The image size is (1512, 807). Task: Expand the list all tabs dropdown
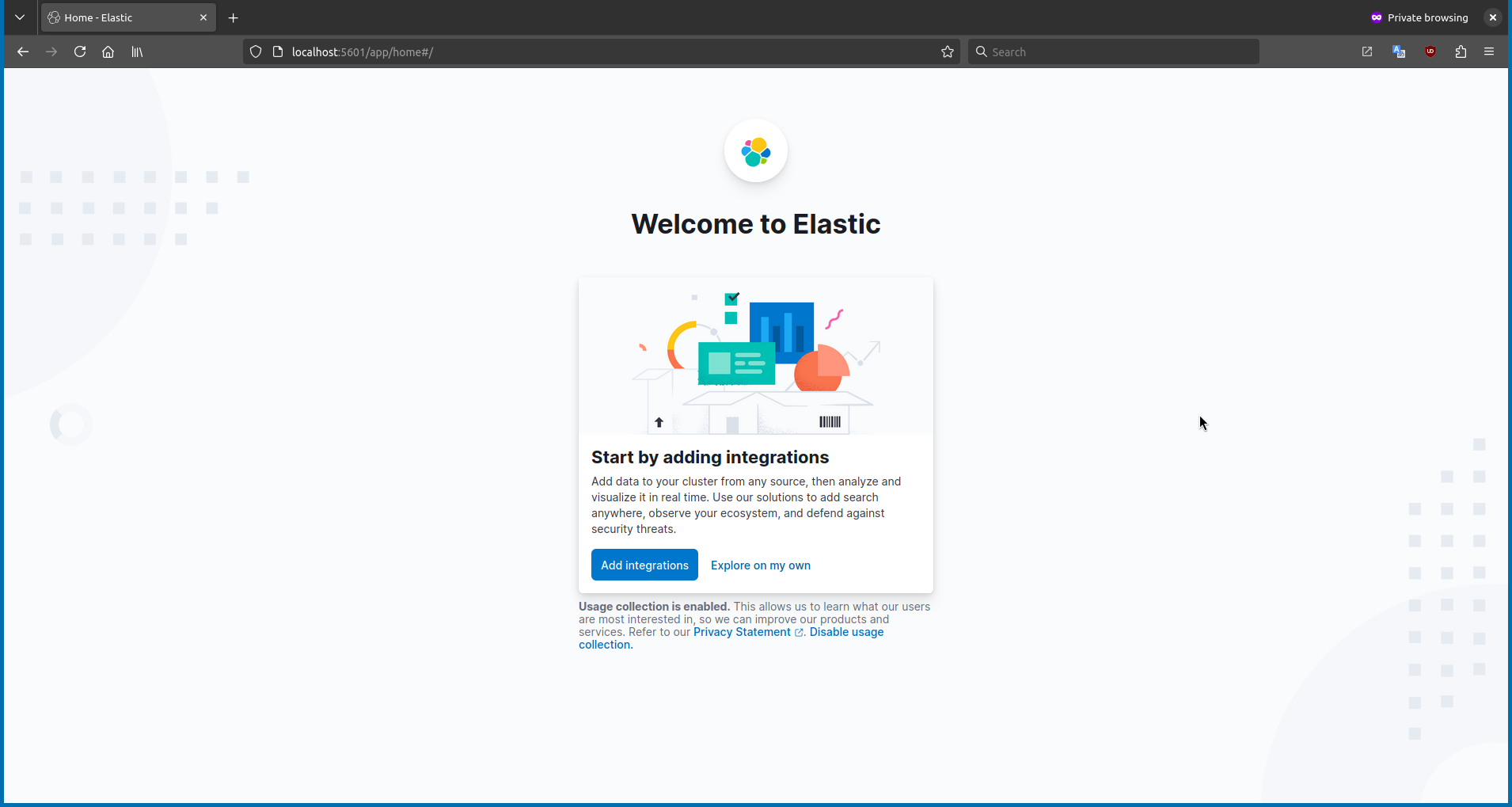20,17
